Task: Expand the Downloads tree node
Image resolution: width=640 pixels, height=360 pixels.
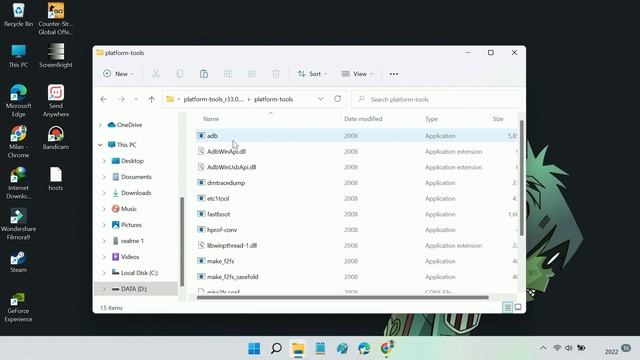Action: tap(104, 193)
